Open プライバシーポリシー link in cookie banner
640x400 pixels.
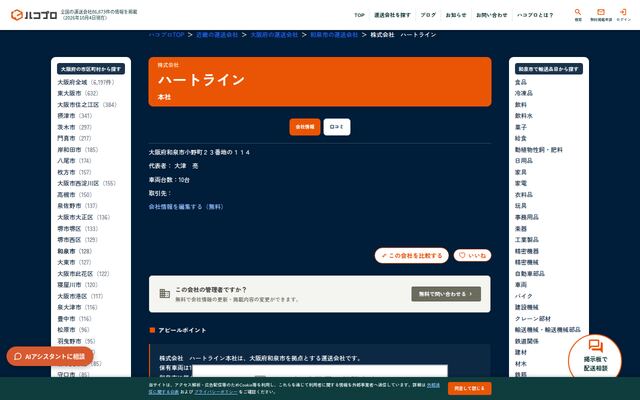pyautogui.click(x=216, y=392)
